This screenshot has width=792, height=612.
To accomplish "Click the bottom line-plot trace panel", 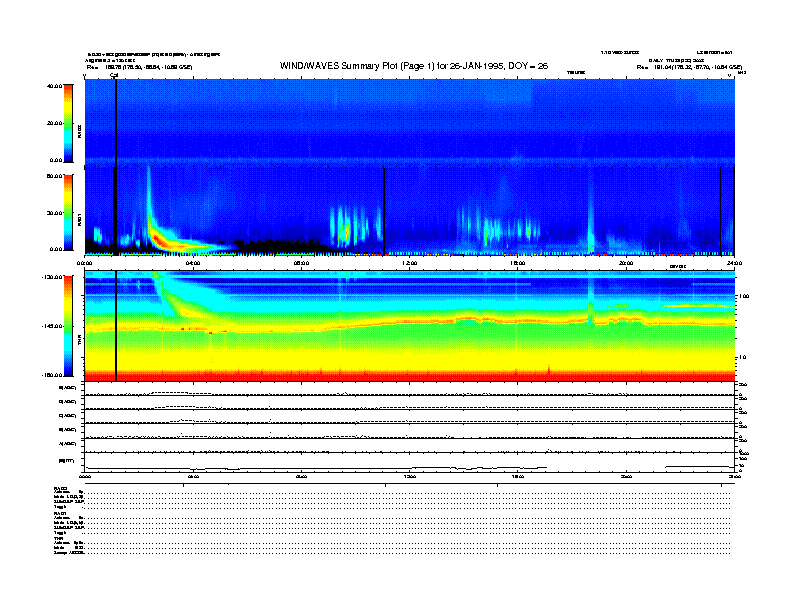I will 410,462.
